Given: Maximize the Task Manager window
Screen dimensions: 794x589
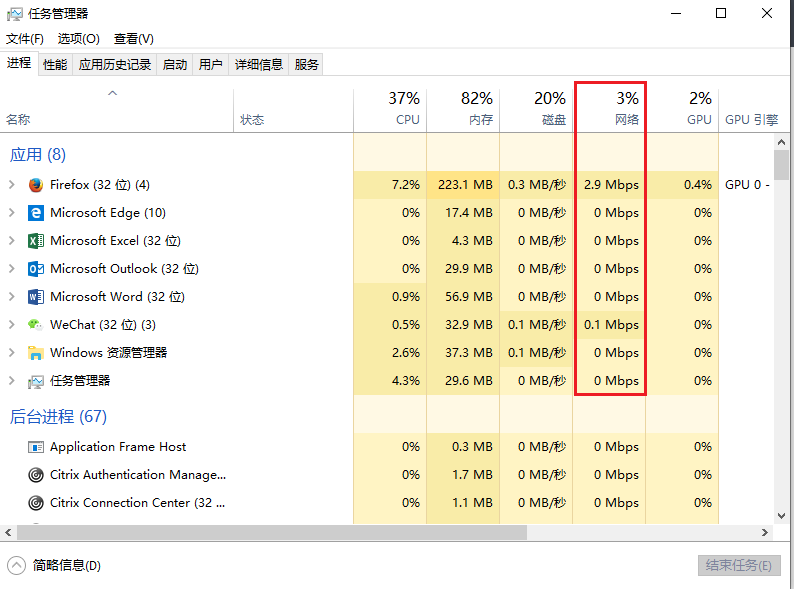Looking at the screenshot, I should point(721,14).
